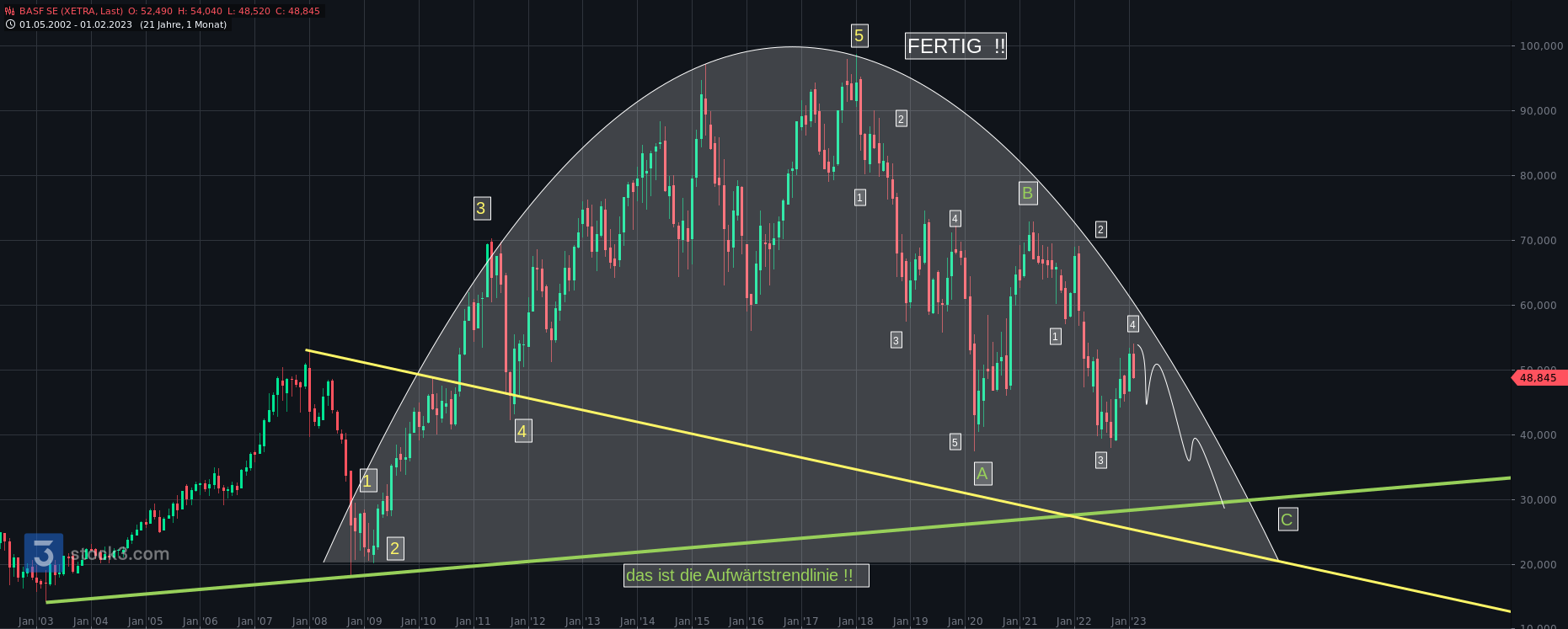
Task: Click the Jan '05 date axis label
Action: coord(146,621)
